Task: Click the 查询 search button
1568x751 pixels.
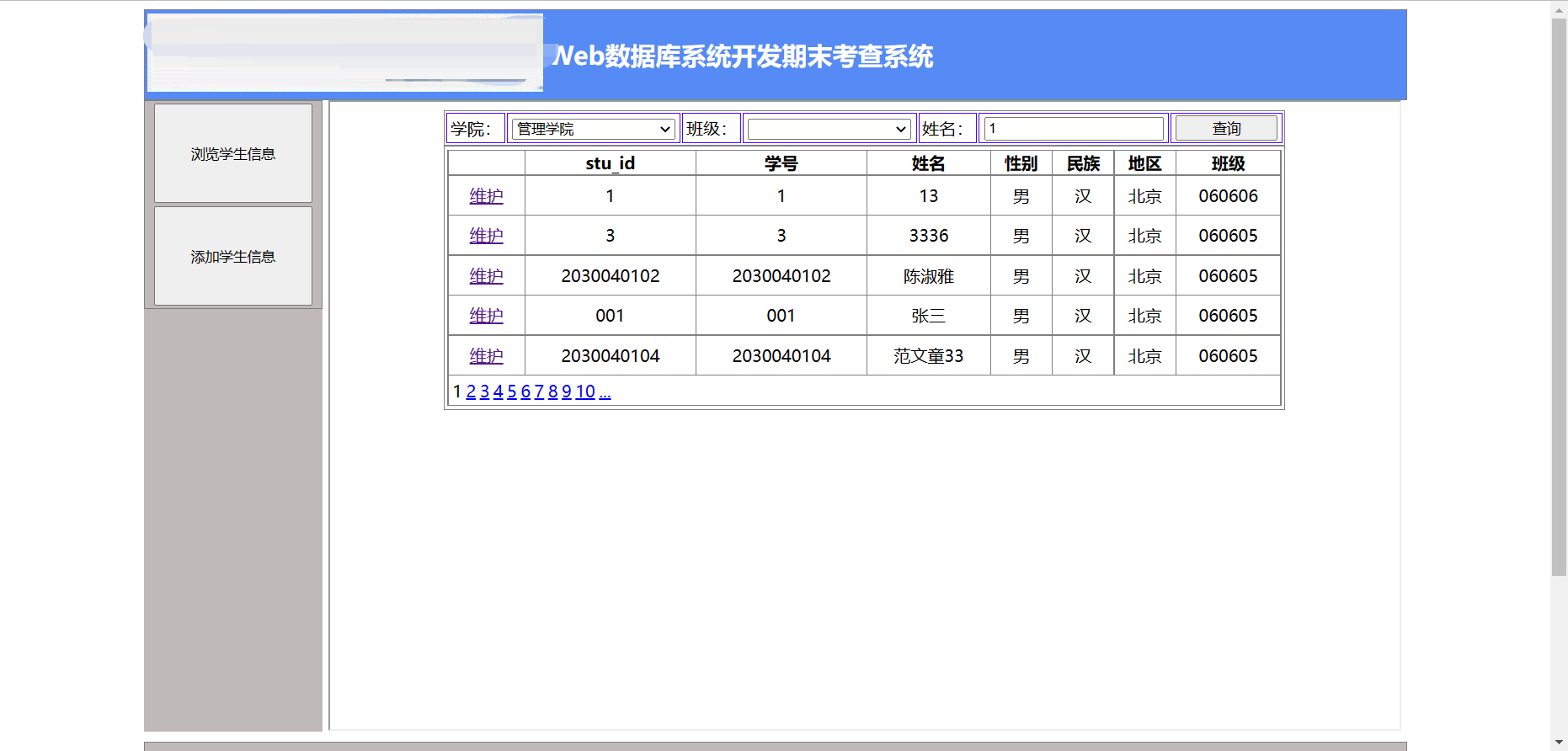Action: click(x=1226, y=129)
